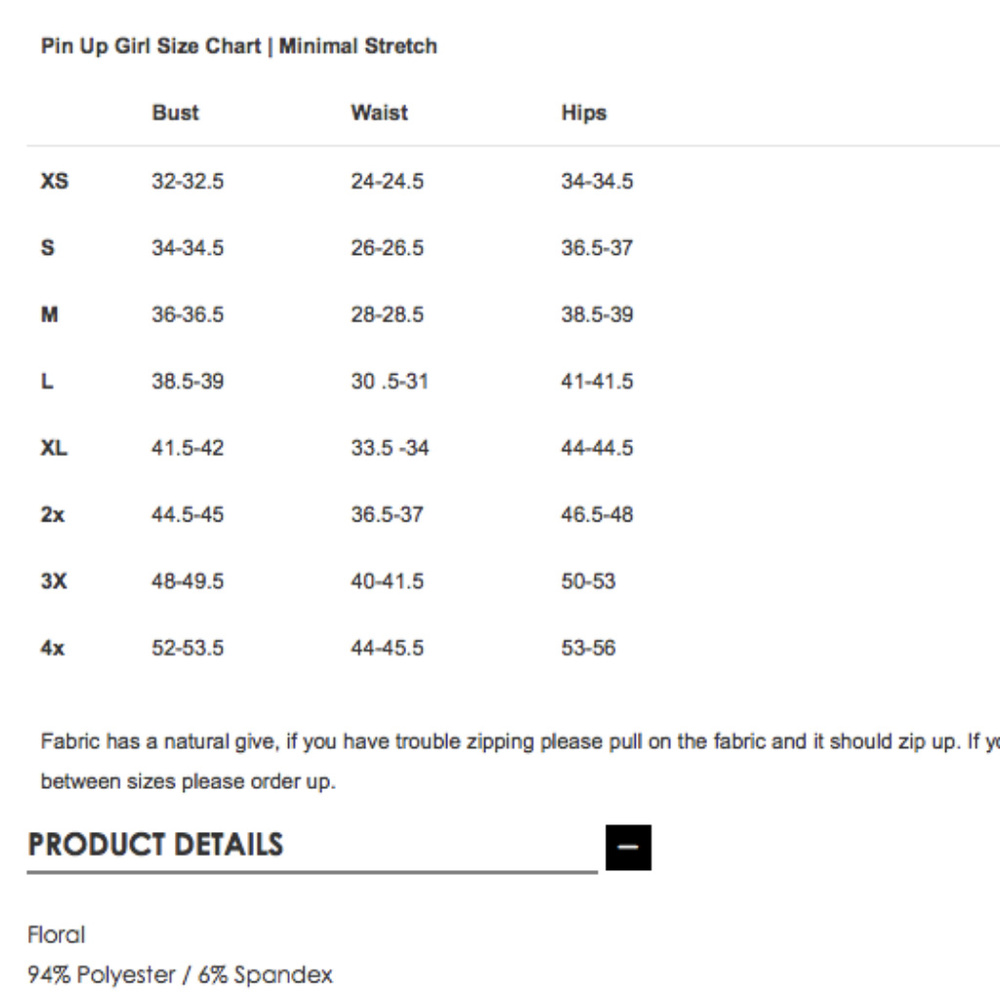This screenshot has height=1000, width=1000.
Task: Select the Bust column header
Action: tap(175, 113)
